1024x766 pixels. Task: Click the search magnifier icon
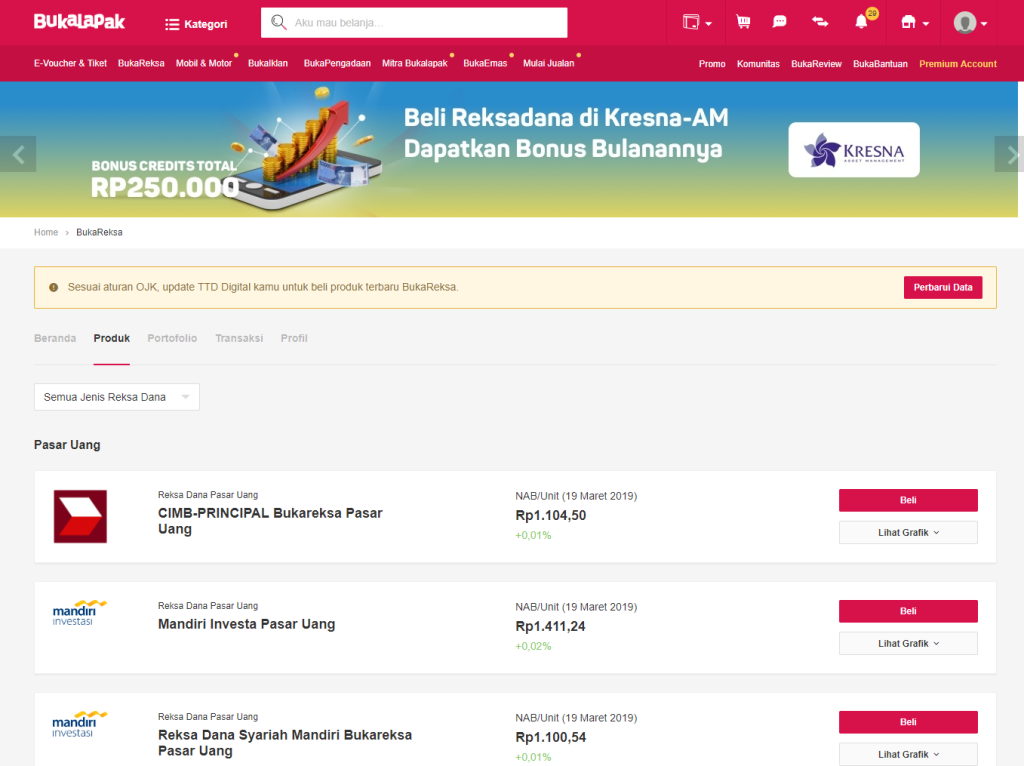(x=278, y=22)
